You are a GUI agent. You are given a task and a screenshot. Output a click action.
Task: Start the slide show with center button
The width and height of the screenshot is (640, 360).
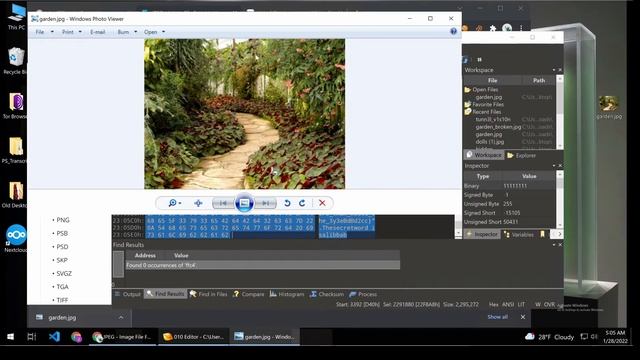pos(244,203)
